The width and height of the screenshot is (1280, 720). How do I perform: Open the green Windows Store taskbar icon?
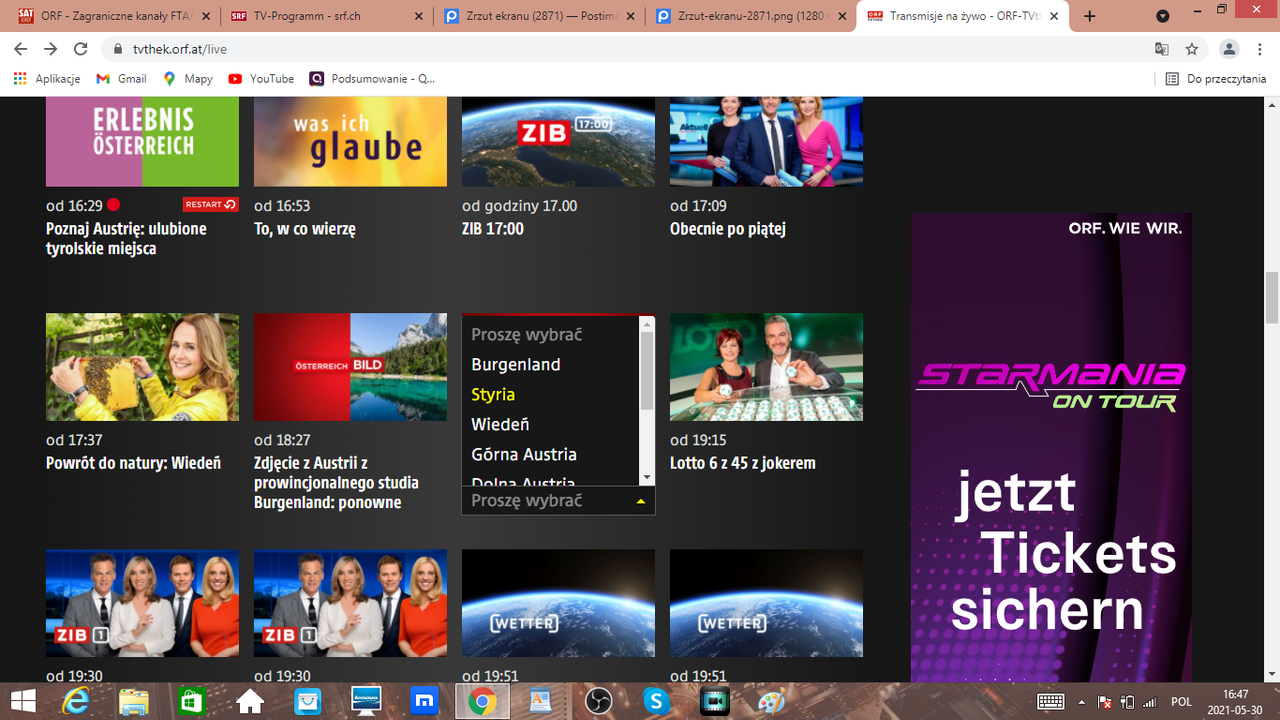[191, 701]
